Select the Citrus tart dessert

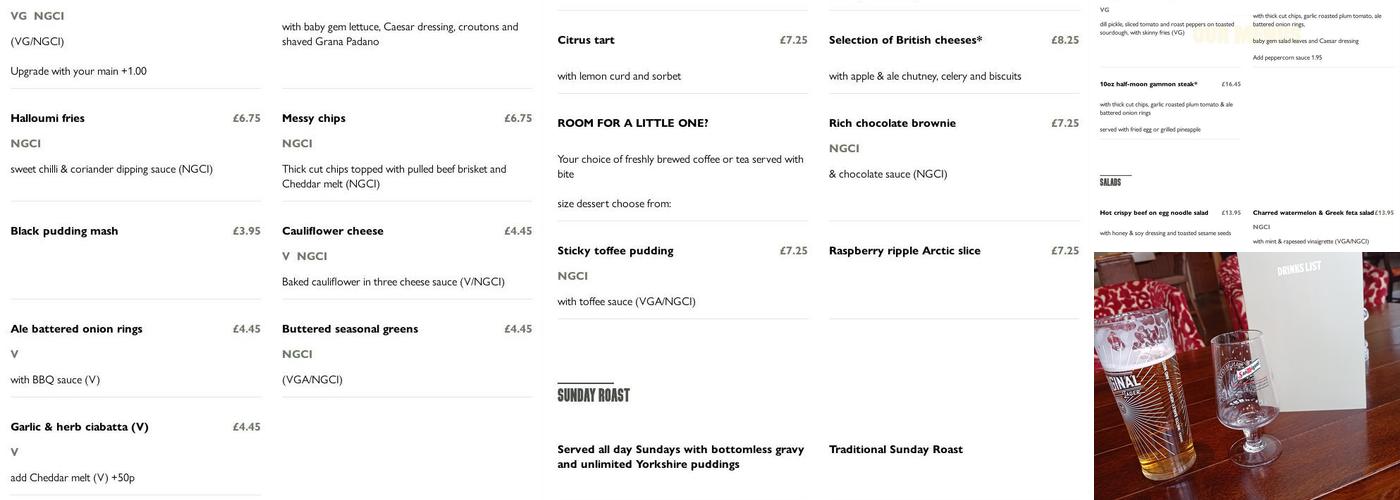pos(586,40)
